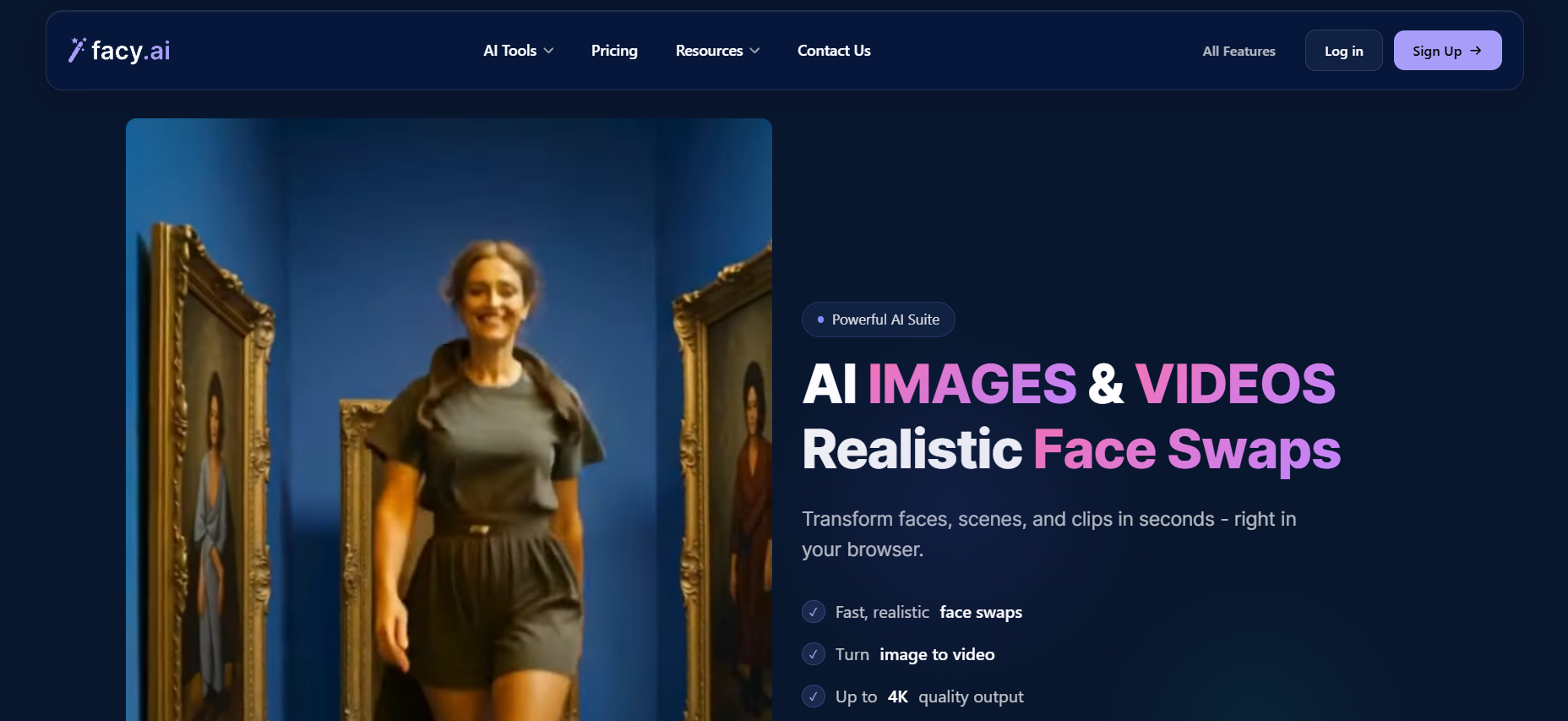Expand the AI Tools dropdown chevron
The image size is (1568, 721).
pyautogui.click(x=549, y=51)
